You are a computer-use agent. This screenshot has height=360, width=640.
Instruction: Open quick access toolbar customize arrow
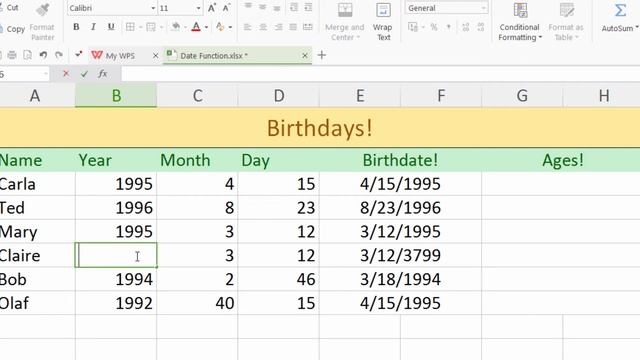78,54
